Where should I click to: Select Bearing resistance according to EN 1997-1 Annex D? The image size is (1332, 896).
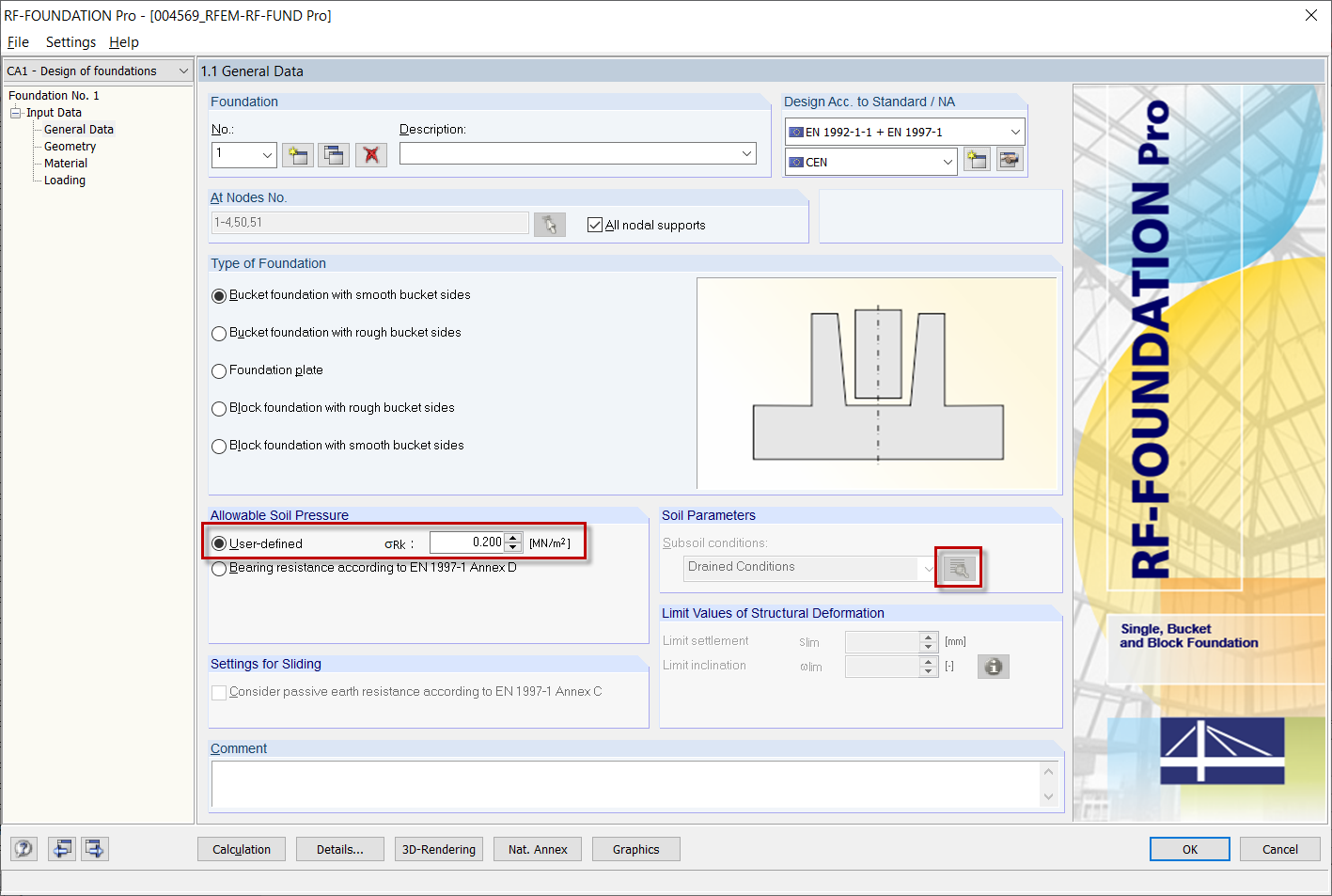coord(219,568)
